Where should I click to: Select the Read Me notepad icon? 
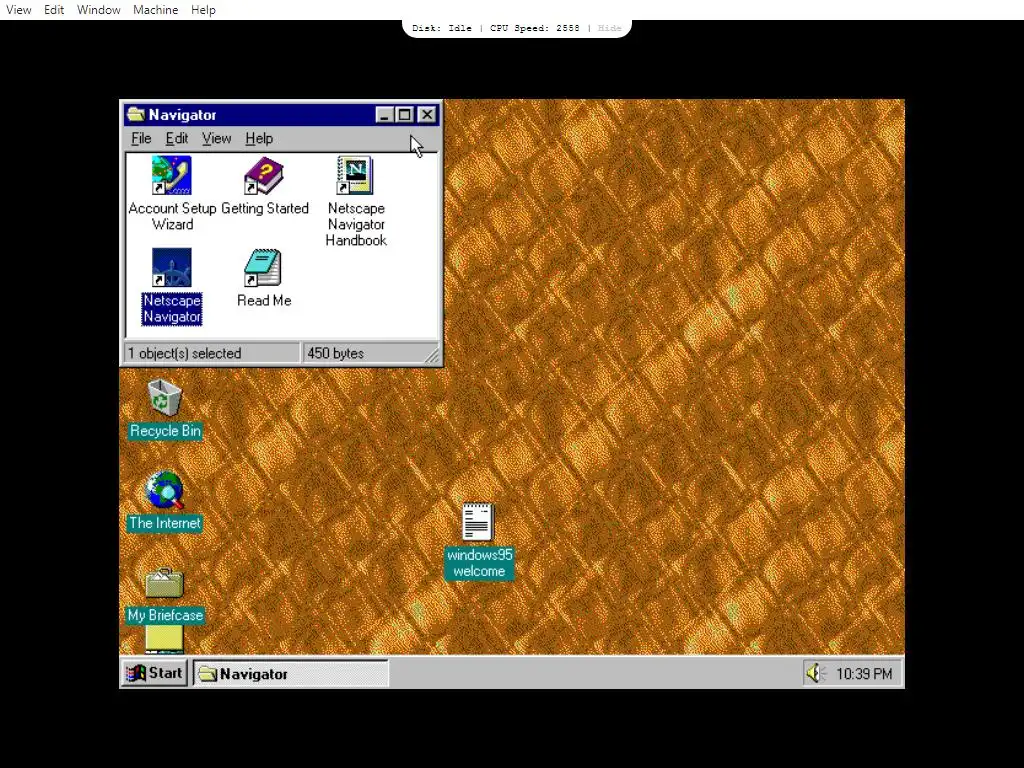263,267
